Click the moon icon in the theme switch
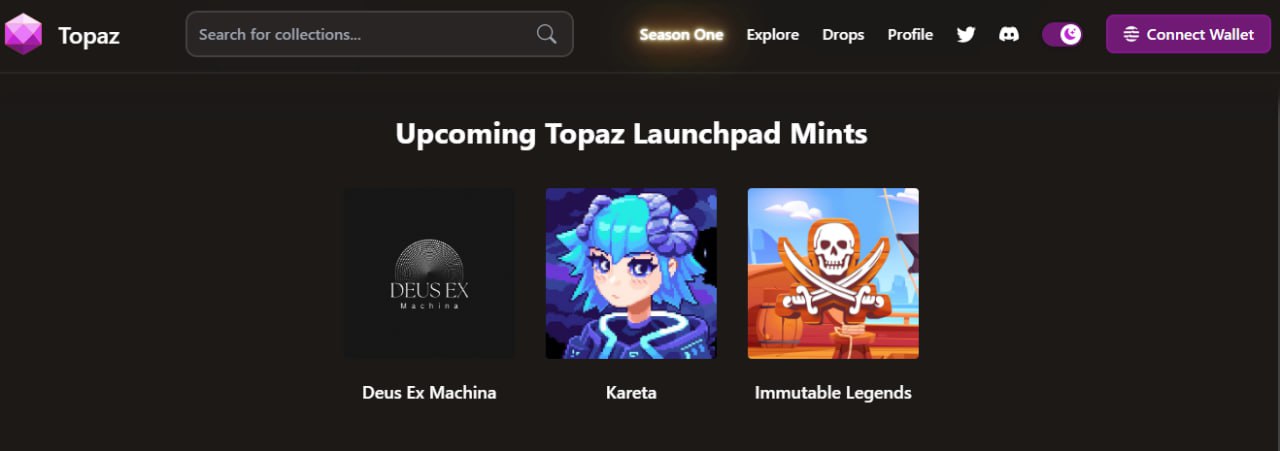1280x451 pixels. tap(1071, 34)
